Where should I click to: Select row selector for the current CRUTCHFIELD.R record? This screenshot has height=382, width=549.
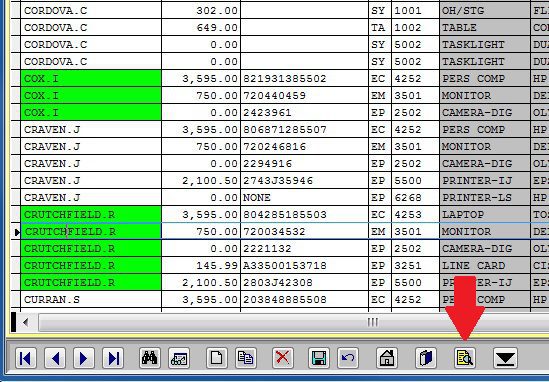point(16,231)
